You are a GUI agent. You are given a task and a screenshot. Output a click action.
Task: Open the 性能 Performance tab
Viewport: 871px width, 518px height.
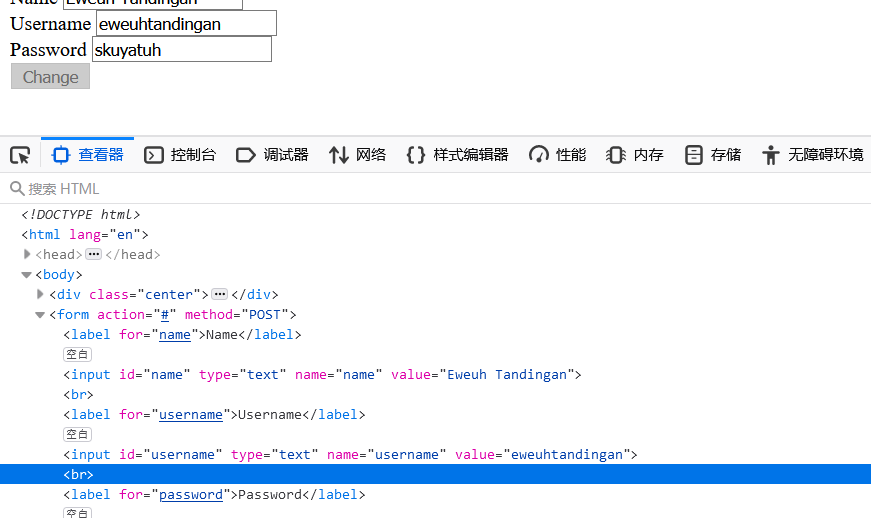pyautogui.click(x=557, y=154)
